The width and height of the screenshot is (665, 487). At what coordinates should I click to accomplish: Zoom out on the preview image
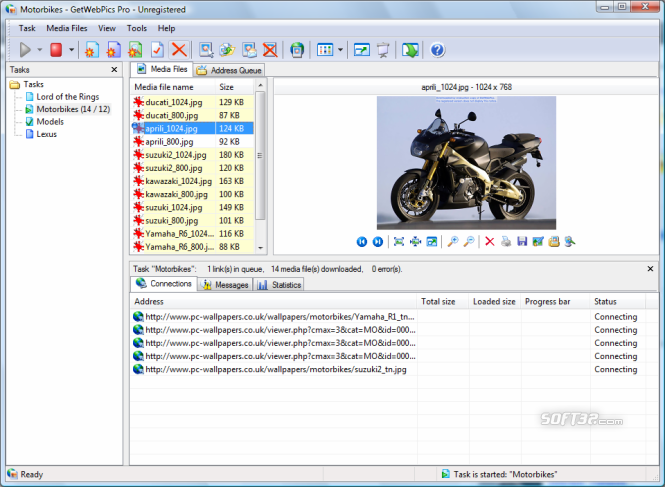(469, 242)
